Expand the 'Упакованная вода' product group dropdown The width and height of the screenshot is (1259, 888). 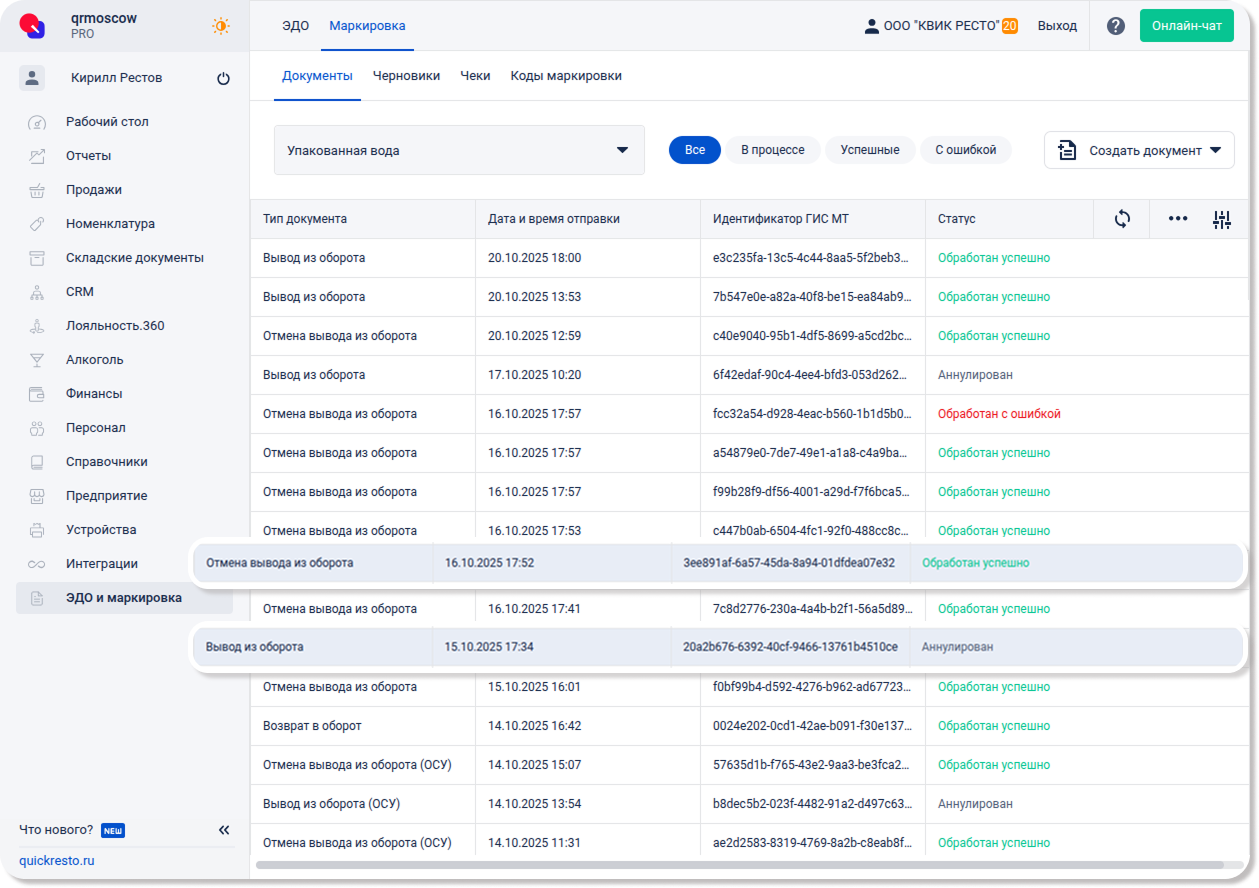pyautogui.click(x=459, y=150)
